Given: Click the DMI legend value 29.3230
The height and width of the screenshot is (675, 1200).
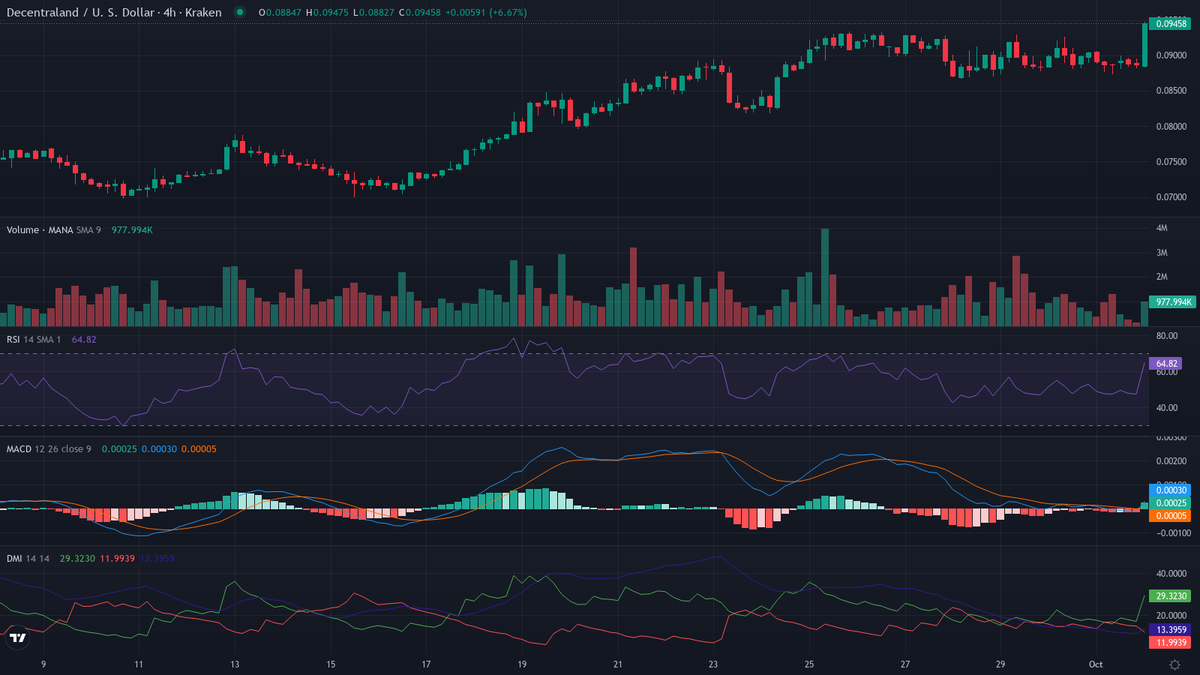Looking at the screenshot, I should [x=76, y=558].
